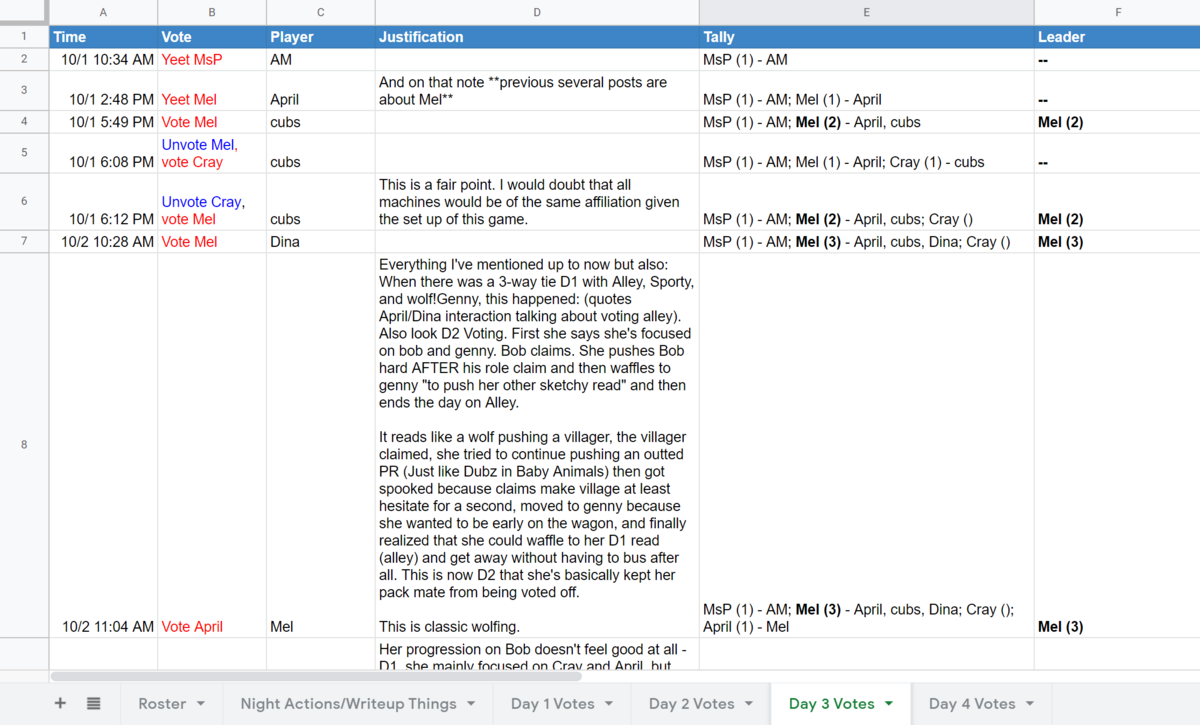Image resolution: width=1200 pixels, height=725 pixels.
Task: Select the 'AM' player cell
Action: 321,60
